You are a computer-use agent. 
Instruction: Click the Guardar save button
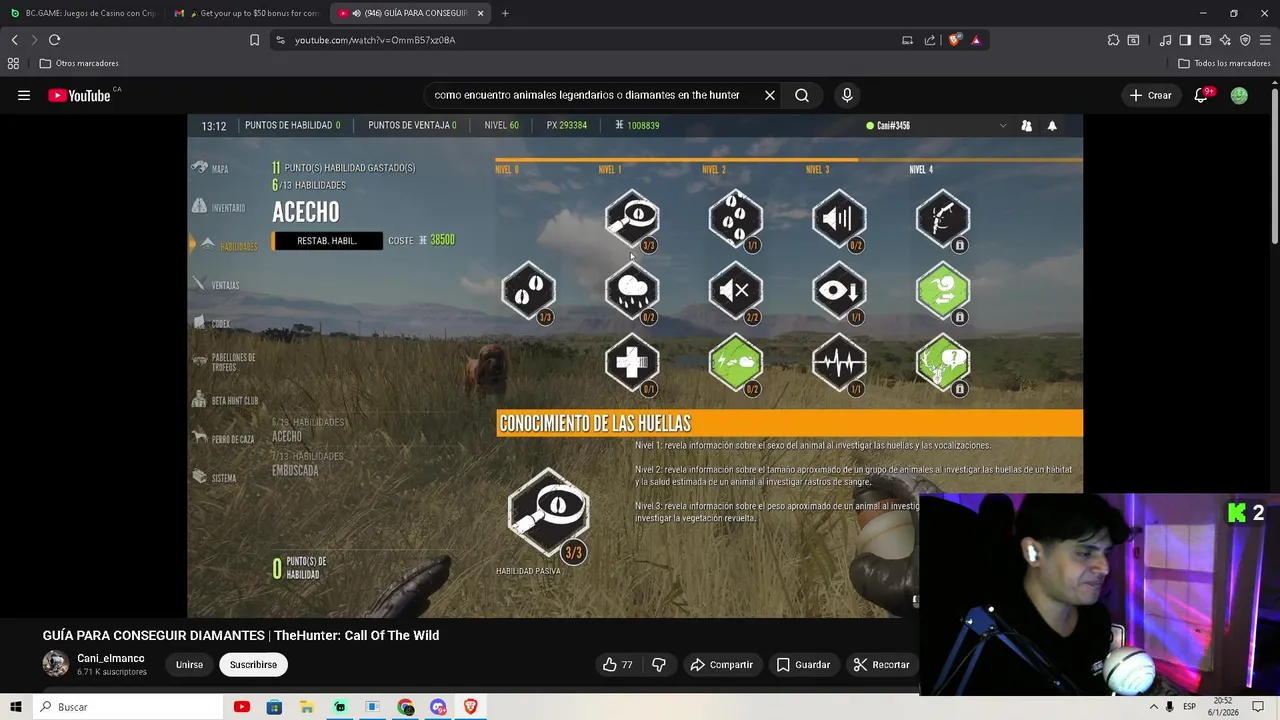pos(803,664)
